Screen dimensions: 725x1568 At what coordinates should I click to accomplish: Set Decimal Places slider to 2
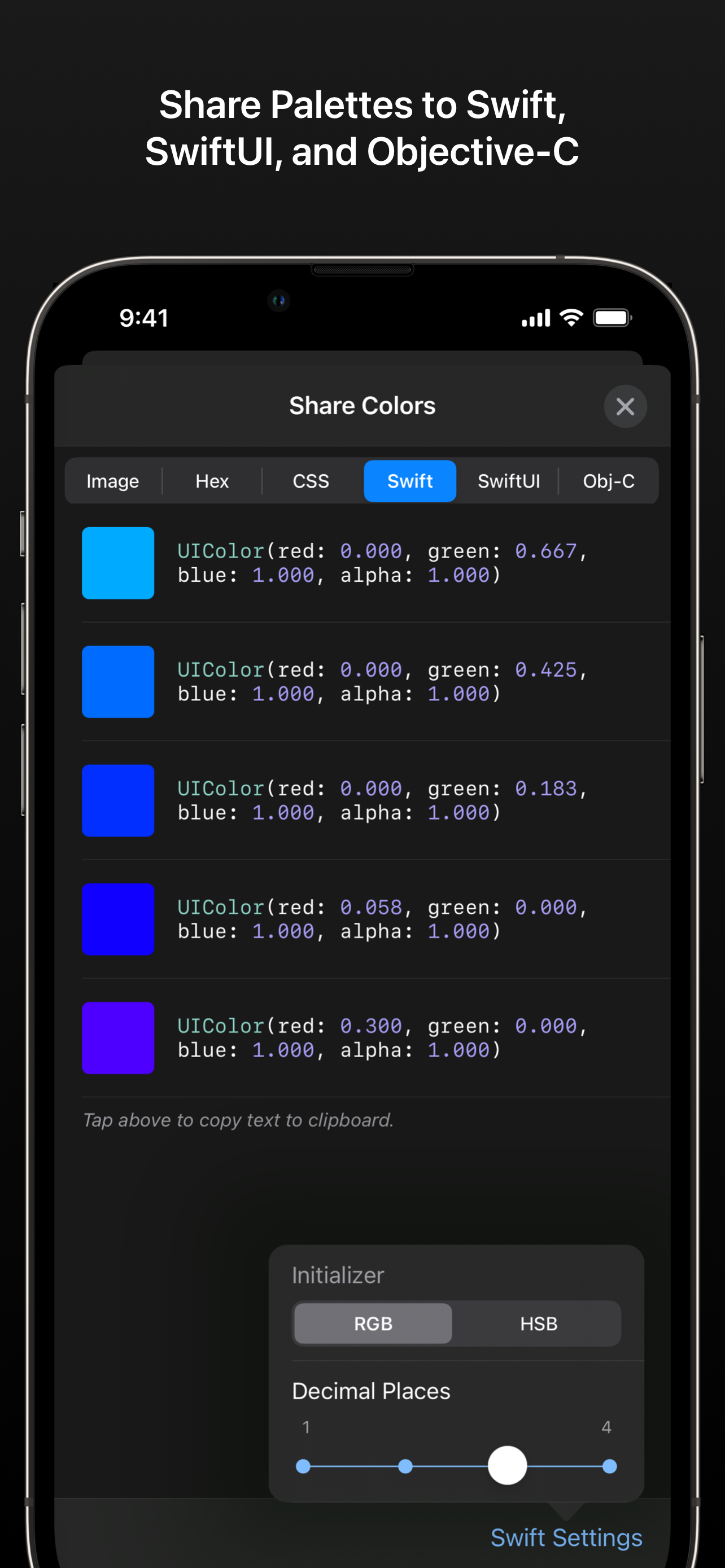point(405,1466)
